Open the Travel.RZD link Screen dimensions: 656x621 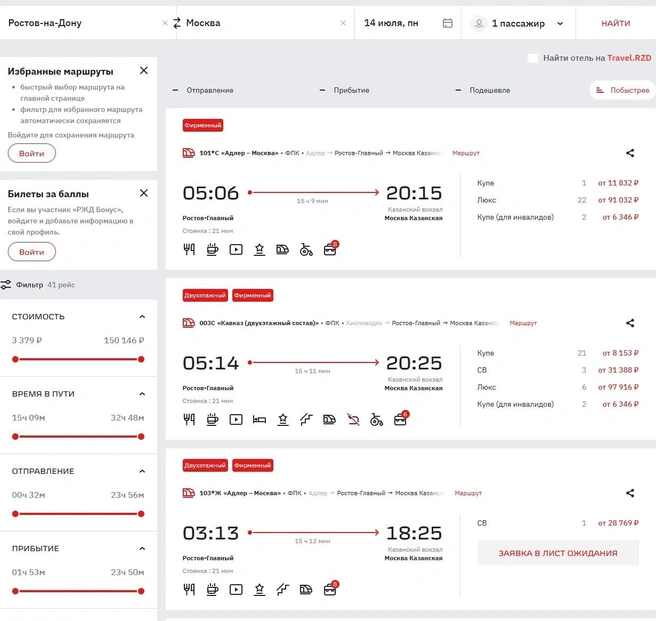point(629,58)
